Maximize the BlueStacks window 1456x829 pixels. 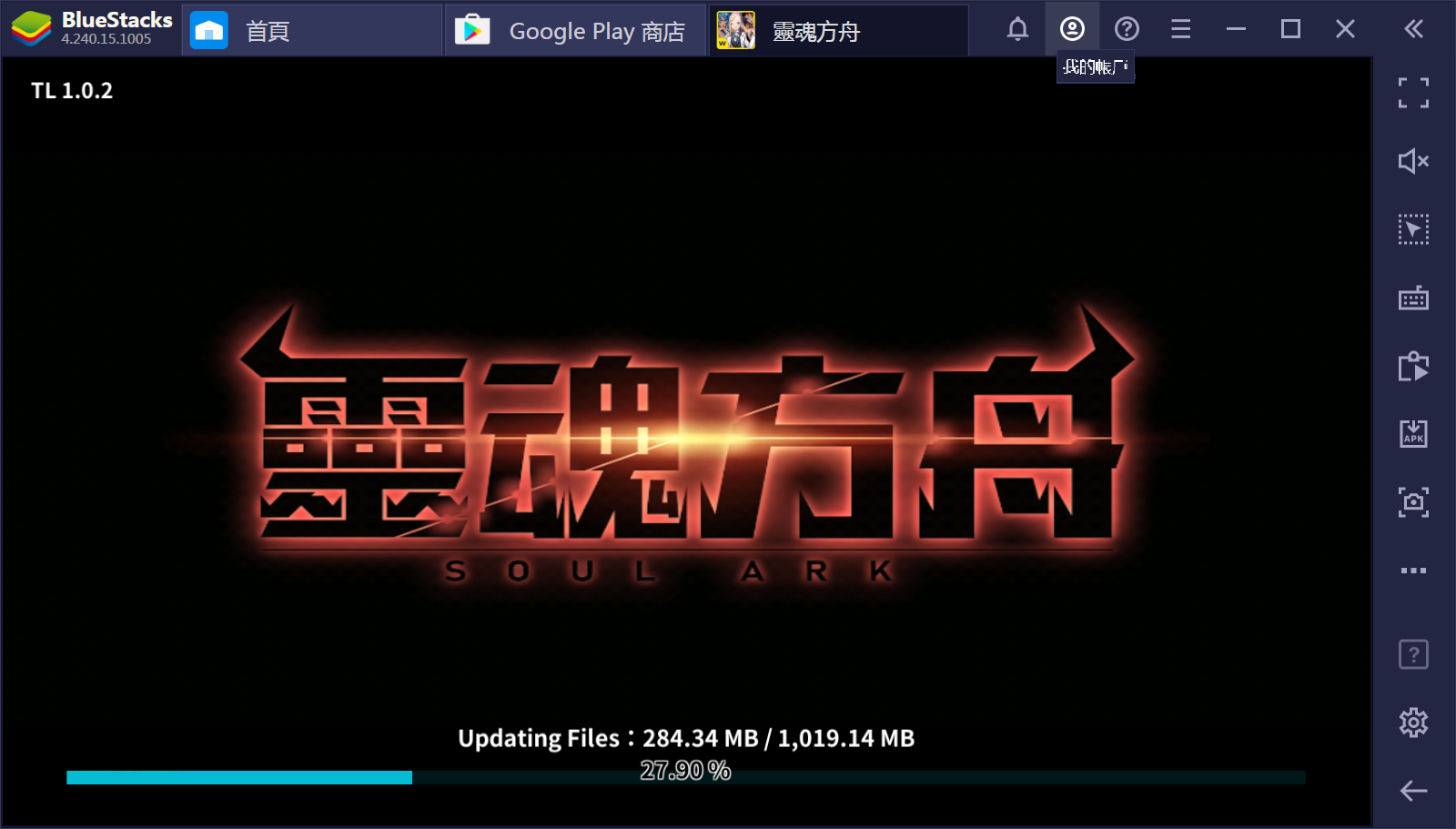(1290, 29)
